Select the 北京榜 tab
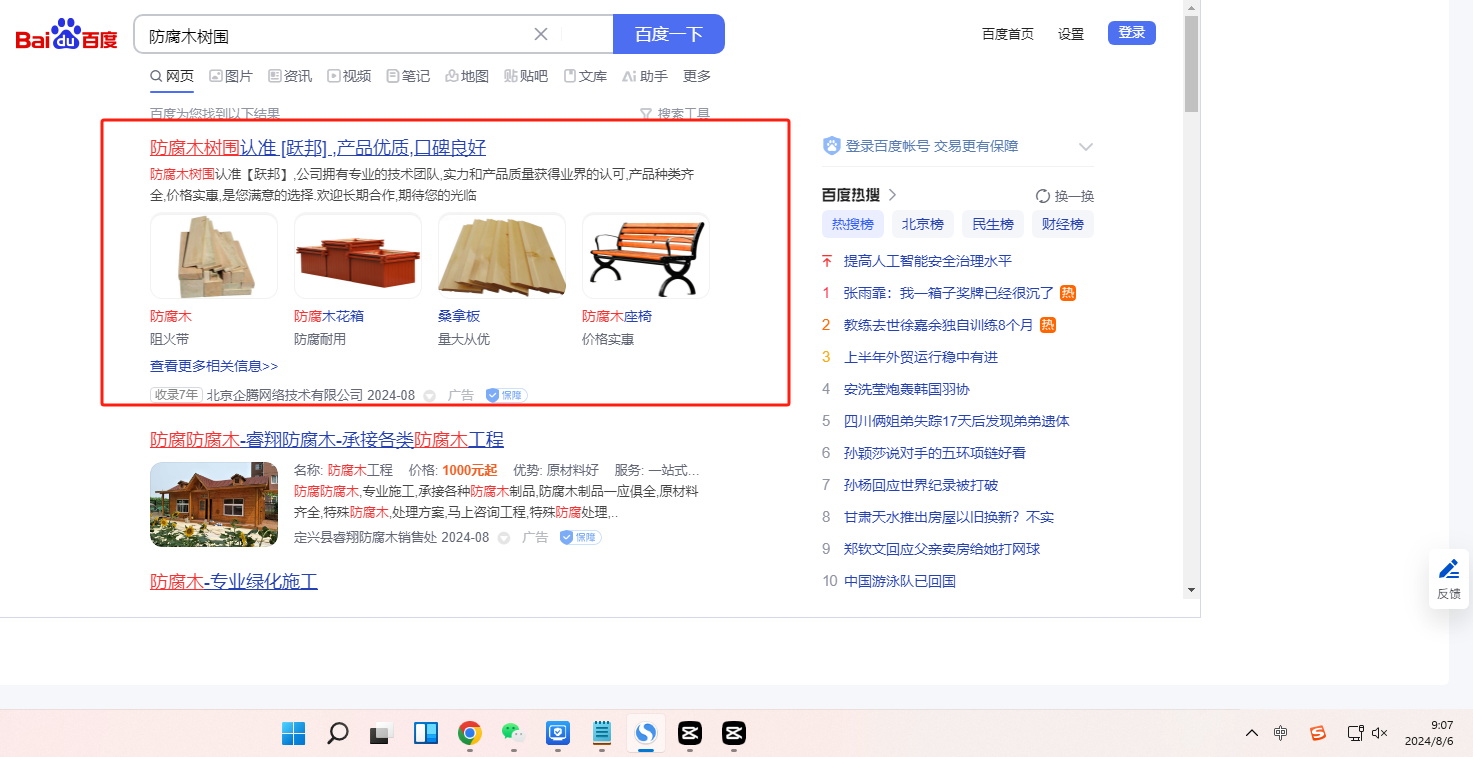Image resolution: width=1473 pixels, height=757 pixels. coord(923,224)
